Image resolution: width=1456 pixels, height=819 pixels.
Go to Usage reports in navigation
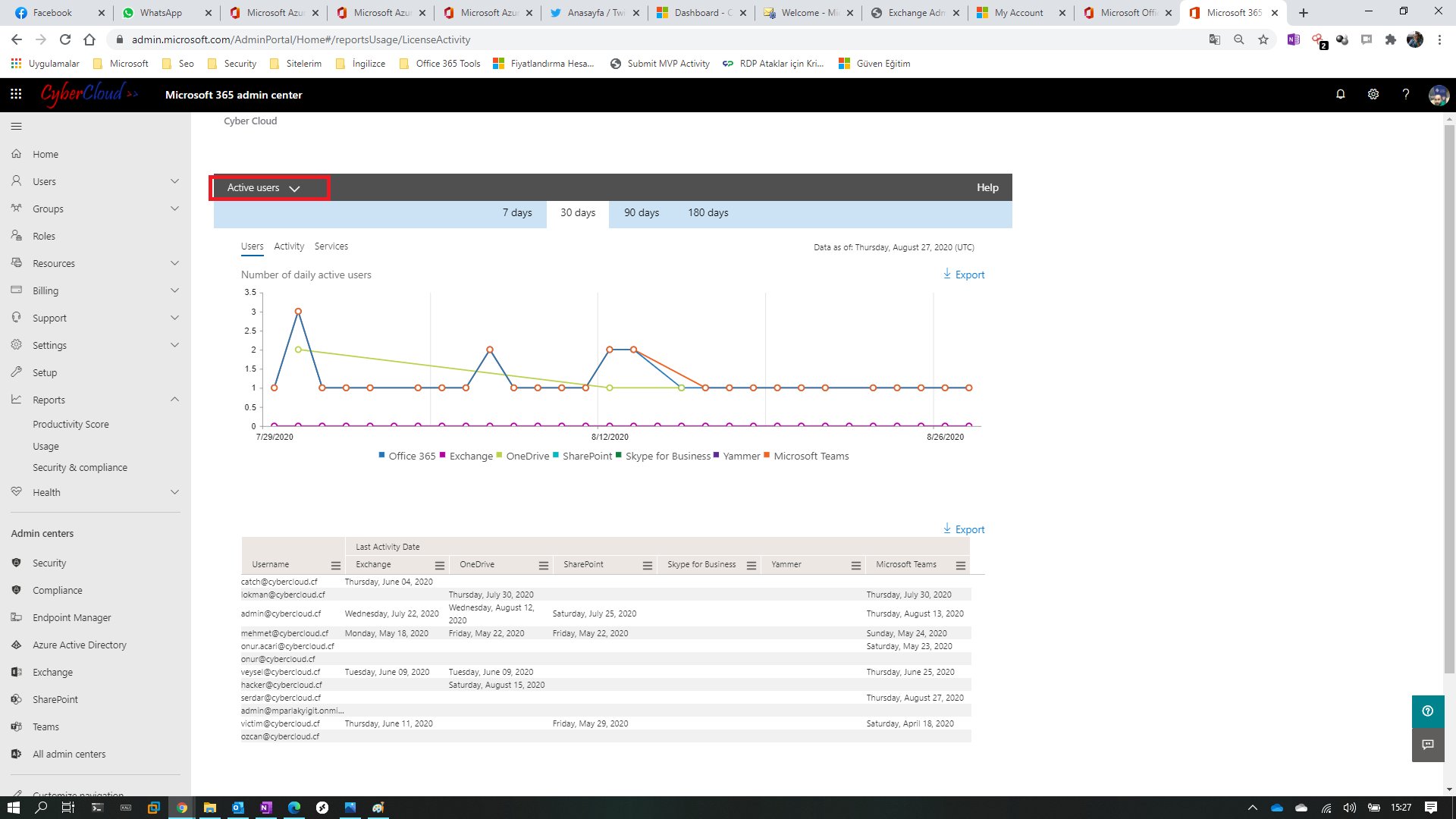45,447
